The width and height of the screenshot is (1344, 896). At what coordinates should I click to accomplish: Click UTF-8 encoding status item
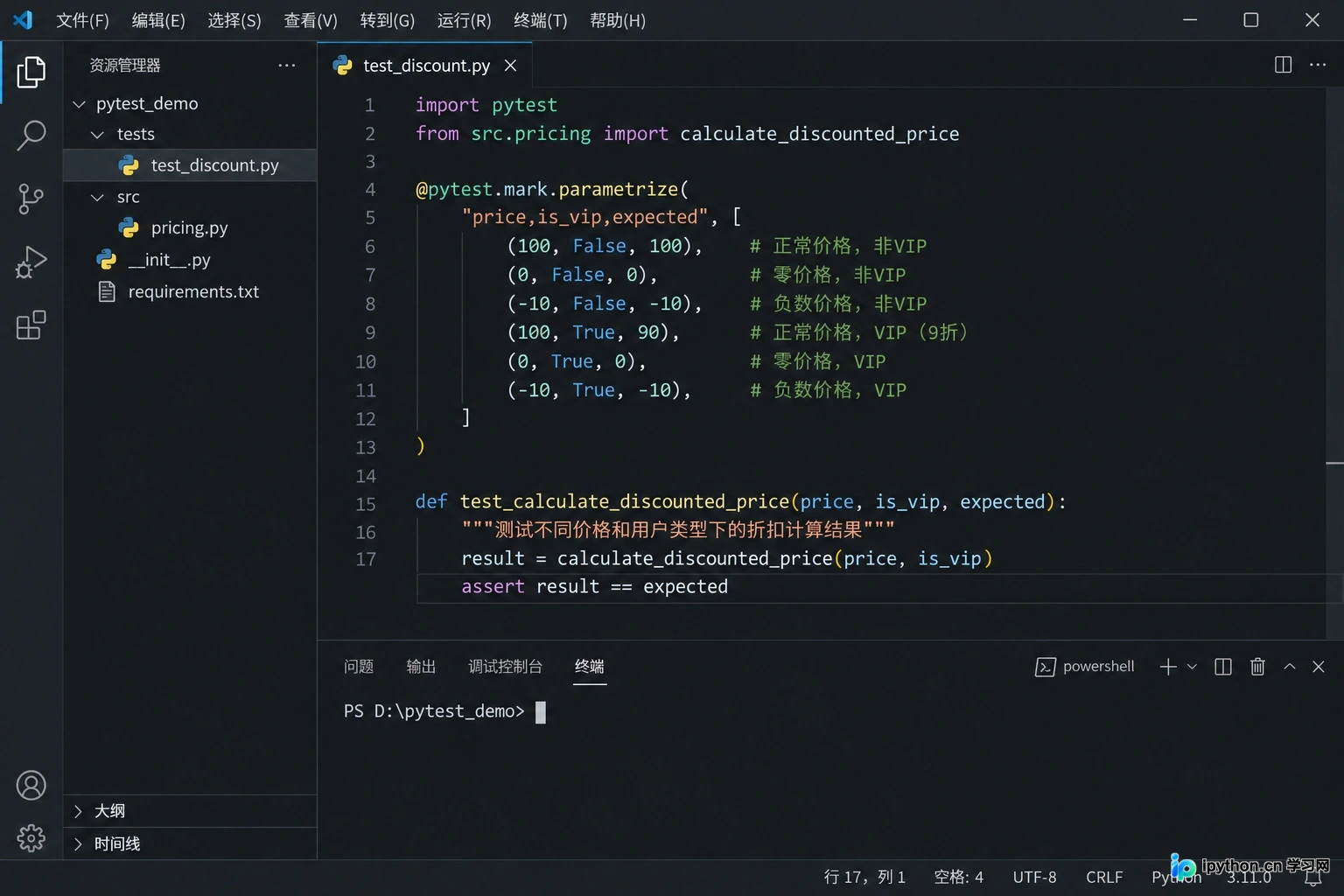tap(1034, 877)
